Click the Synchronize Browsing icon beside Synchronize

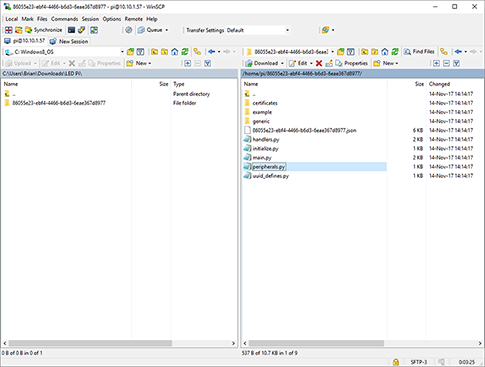tap(19, 30)
